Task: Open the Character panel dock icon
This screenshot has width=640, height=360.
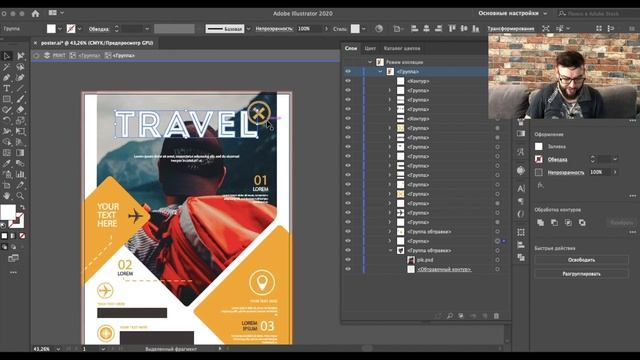Action: pyautogui.click(x=521, y=189)
